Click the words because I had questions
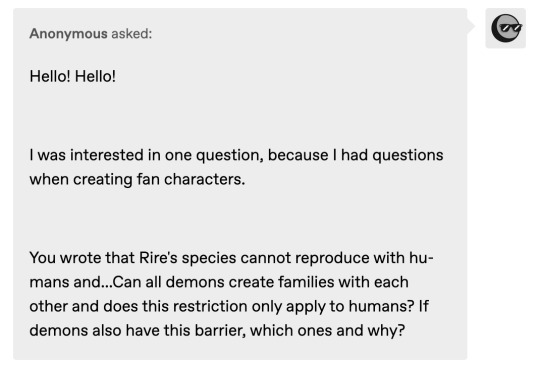The height and width of the screenshot is (370, 540). pyautogui.click(x=356, y=155)
